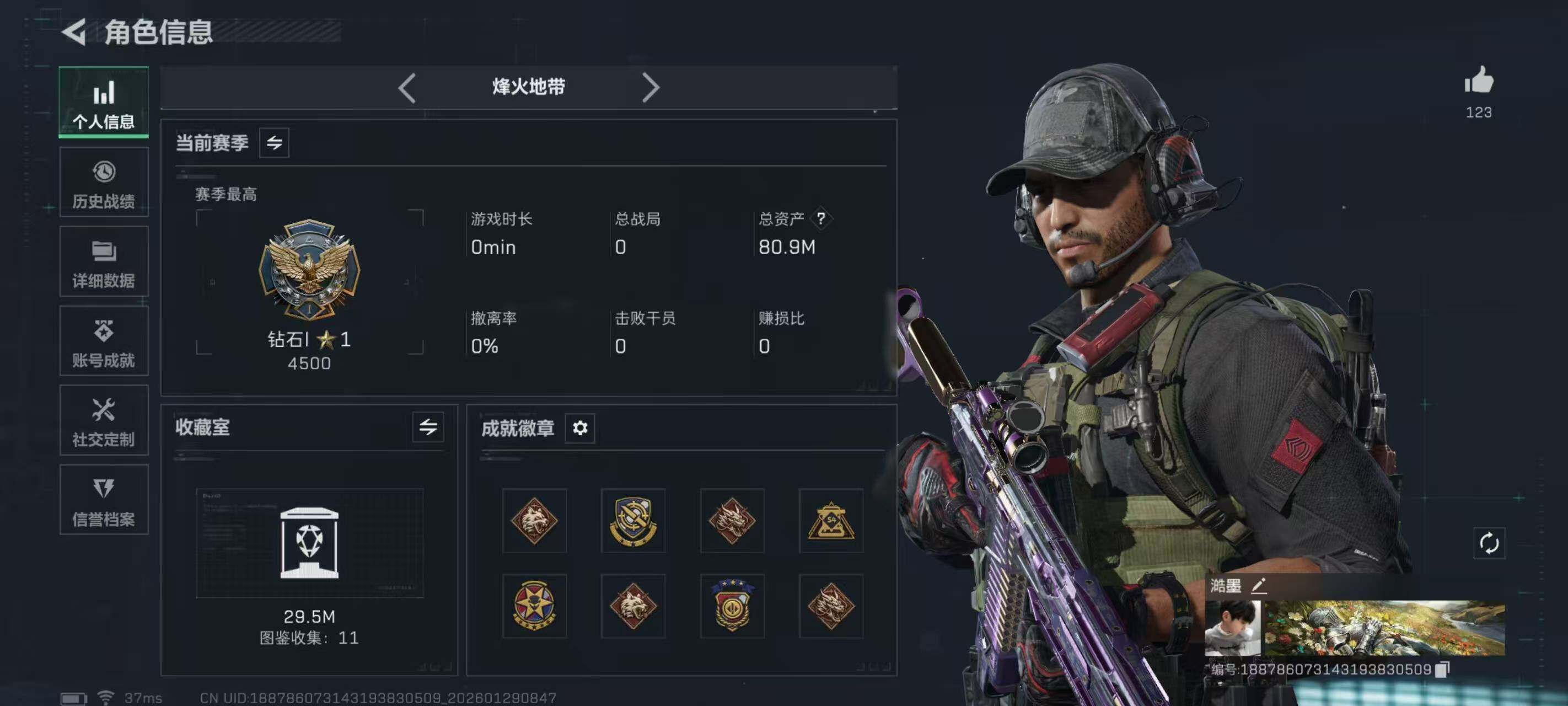Open 成就徽章 gear settings
The height and width of the screenshot is (706, 1568).
(x=579, y=427)
